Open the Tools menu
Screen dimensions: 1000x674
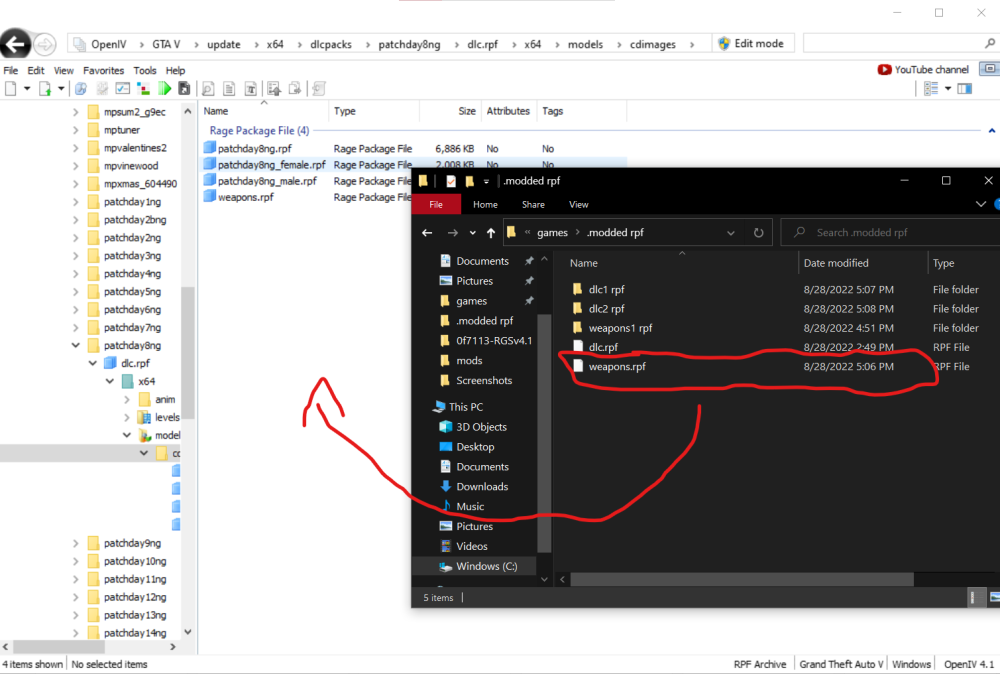(145, 70)
